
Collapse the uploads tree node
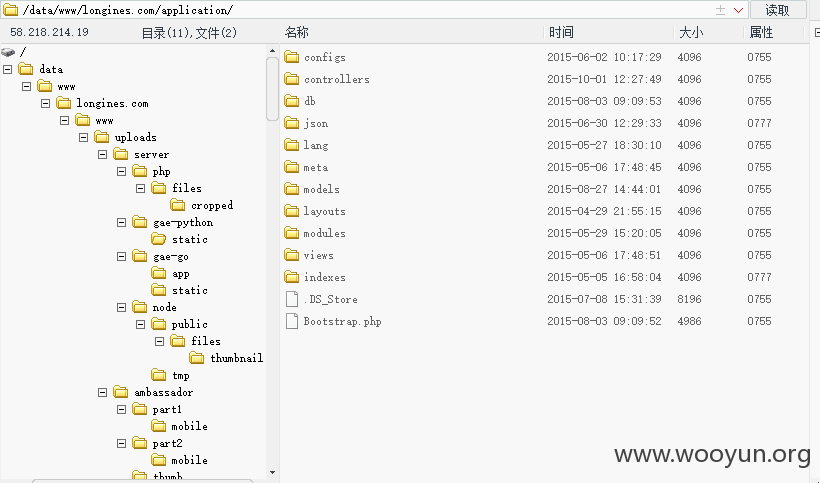coord(84,137)
